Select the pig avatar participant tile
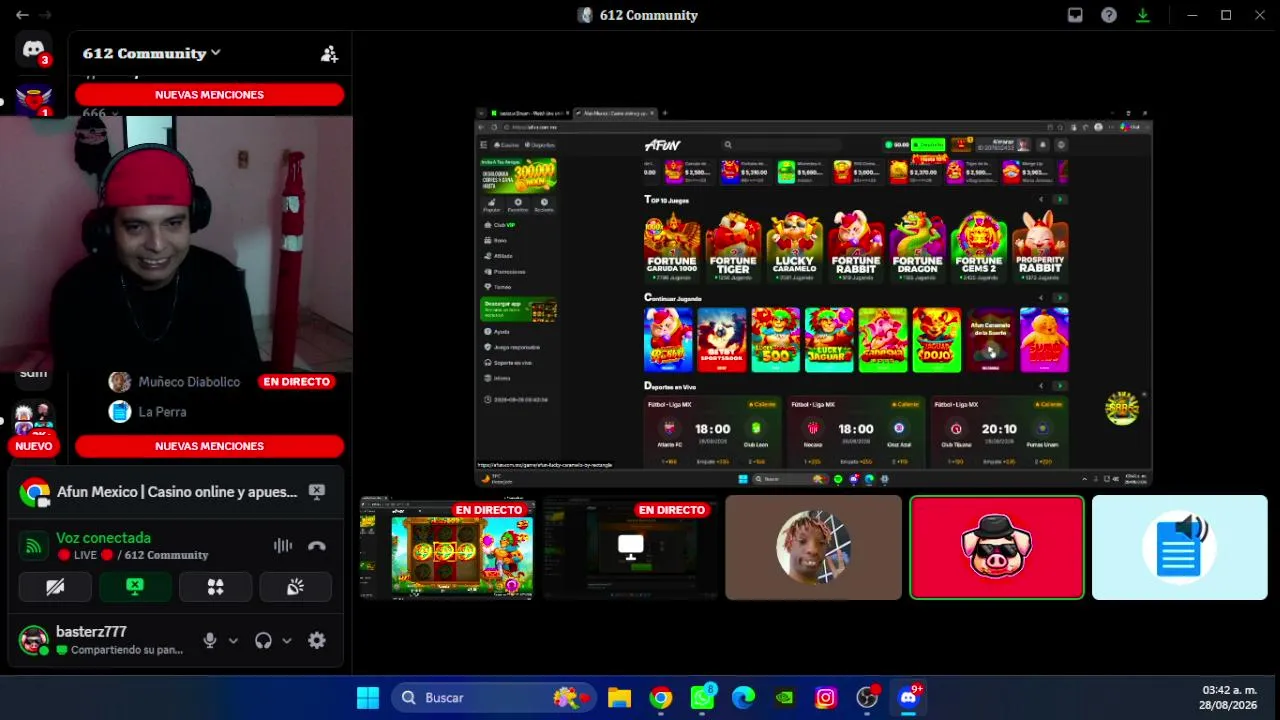This screenshot has height=720, width=1280. coord(997,548)
